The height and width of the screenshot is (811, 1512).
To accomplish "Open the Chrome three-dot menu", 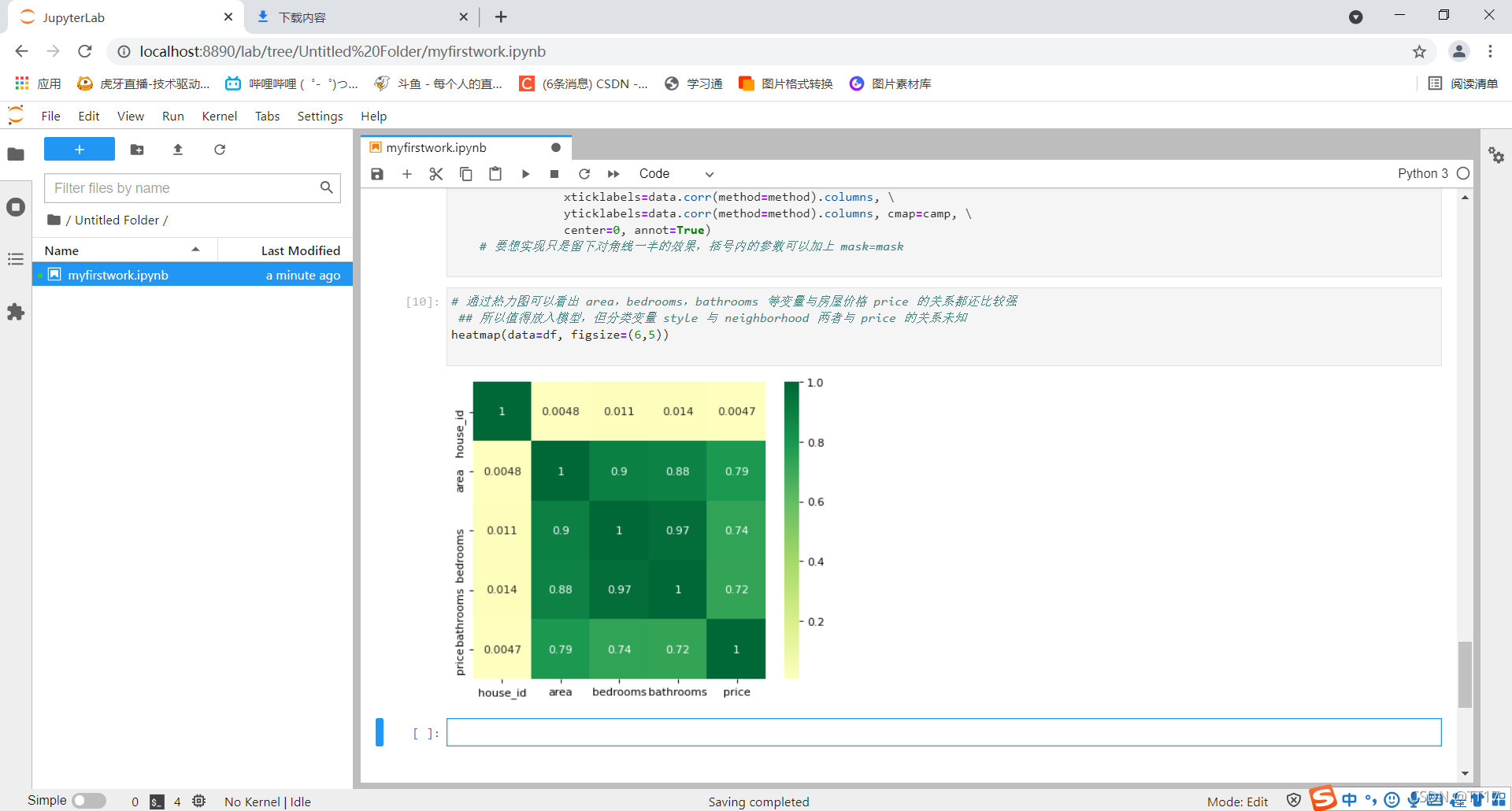I will (1490, 51).
